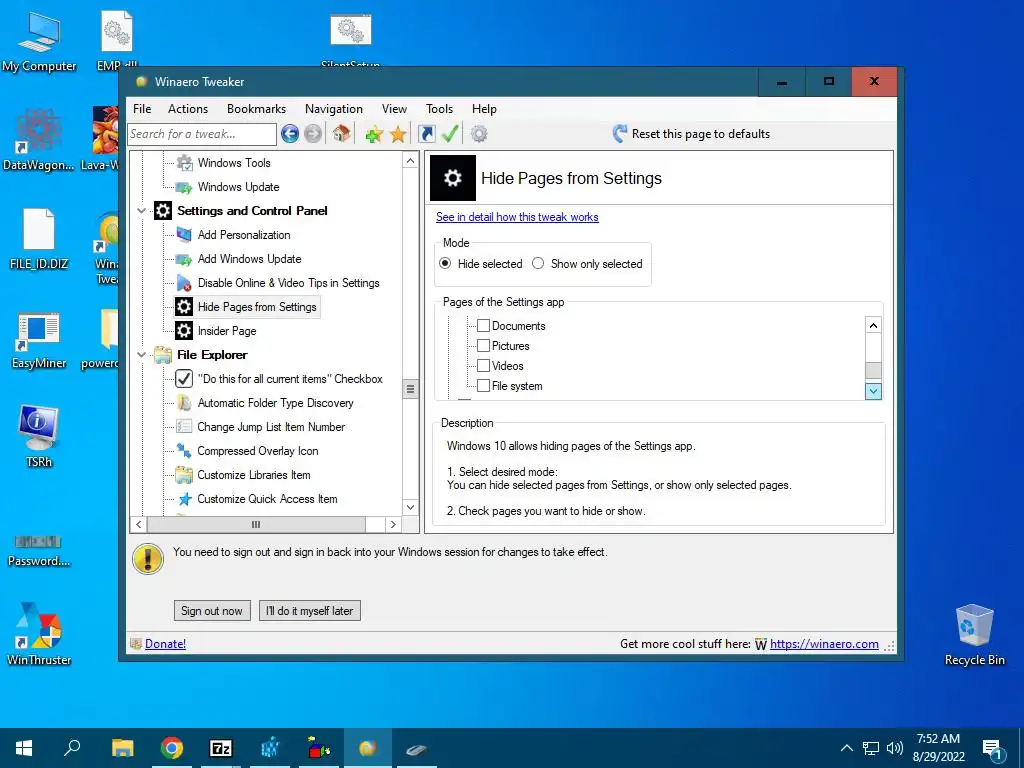
Task: Click the Windows Tools tree icon
Action: coord(185,163)
